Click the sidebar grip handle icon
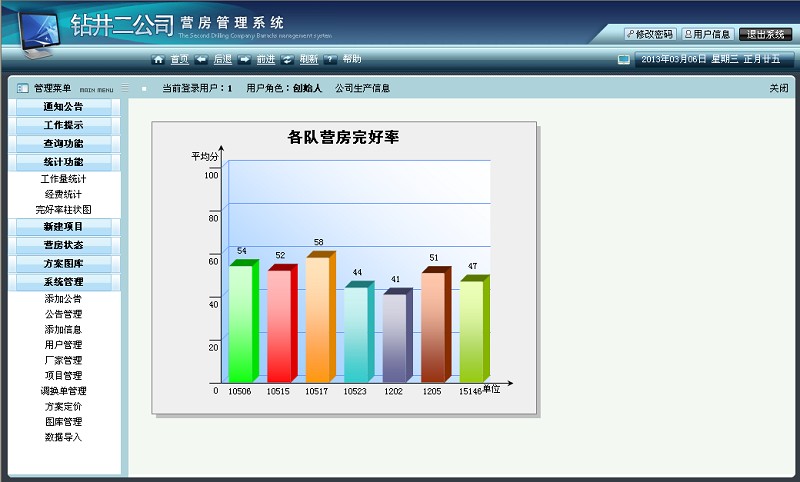The image size is (800, 482). point(125,88)
